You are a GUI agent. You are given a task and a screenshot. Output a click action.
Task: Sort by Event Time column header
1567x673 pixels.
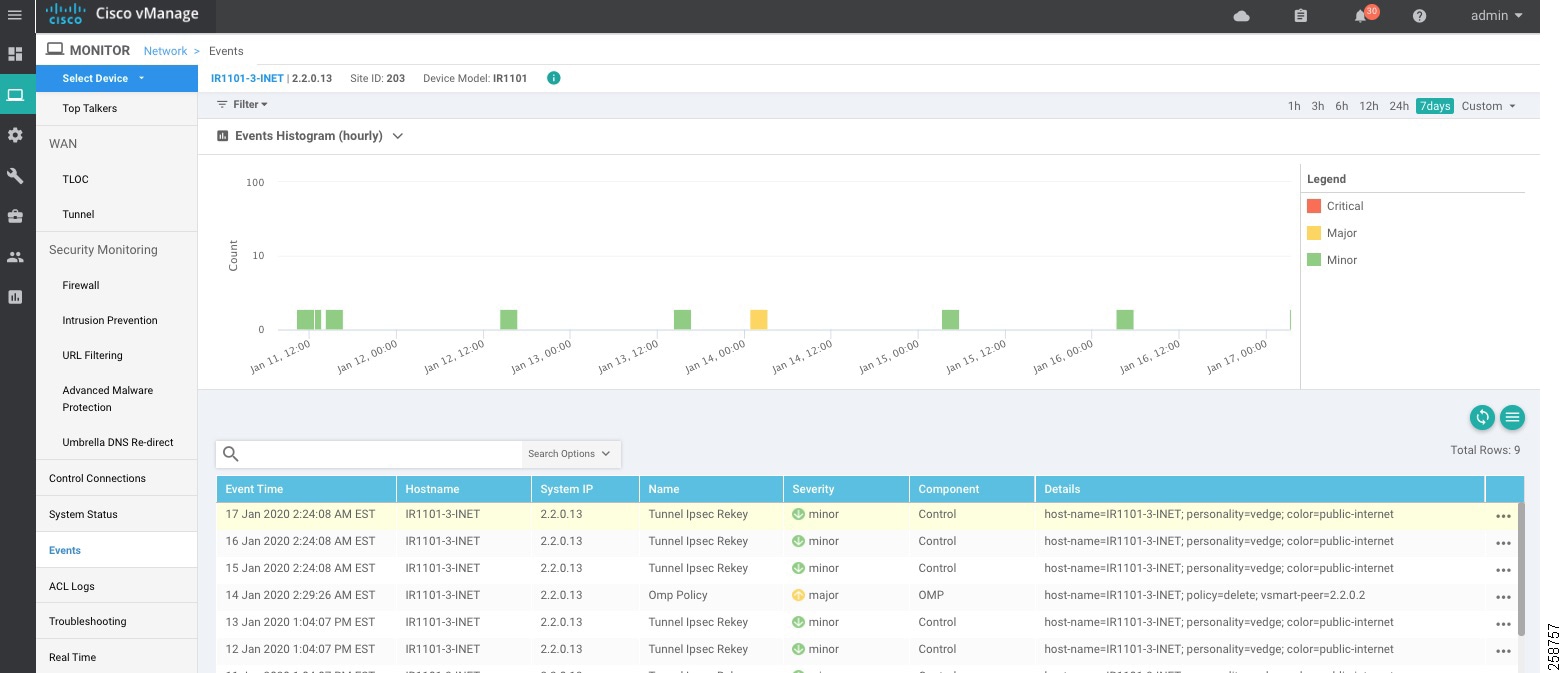[x=307, y=489]
